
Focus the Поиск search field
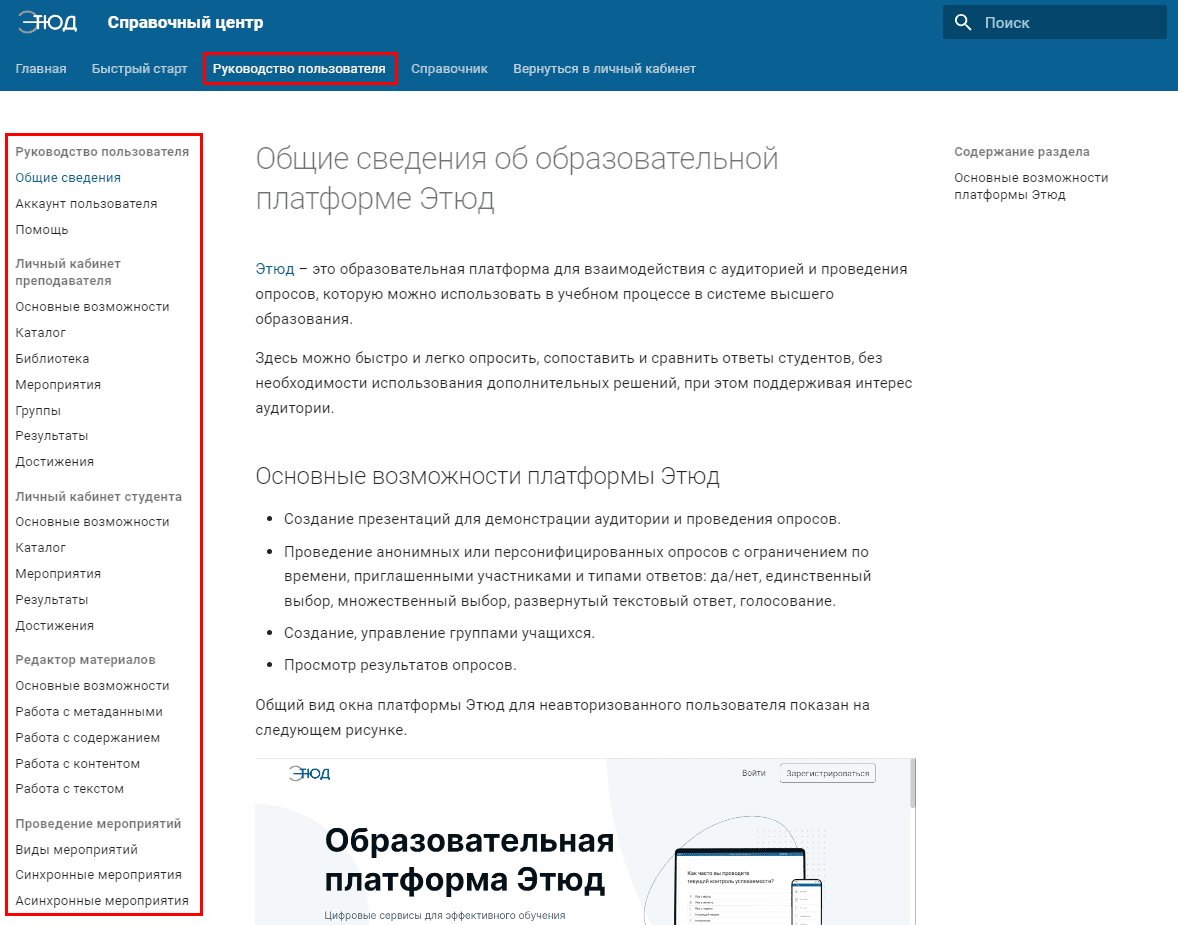[1055, 23]
